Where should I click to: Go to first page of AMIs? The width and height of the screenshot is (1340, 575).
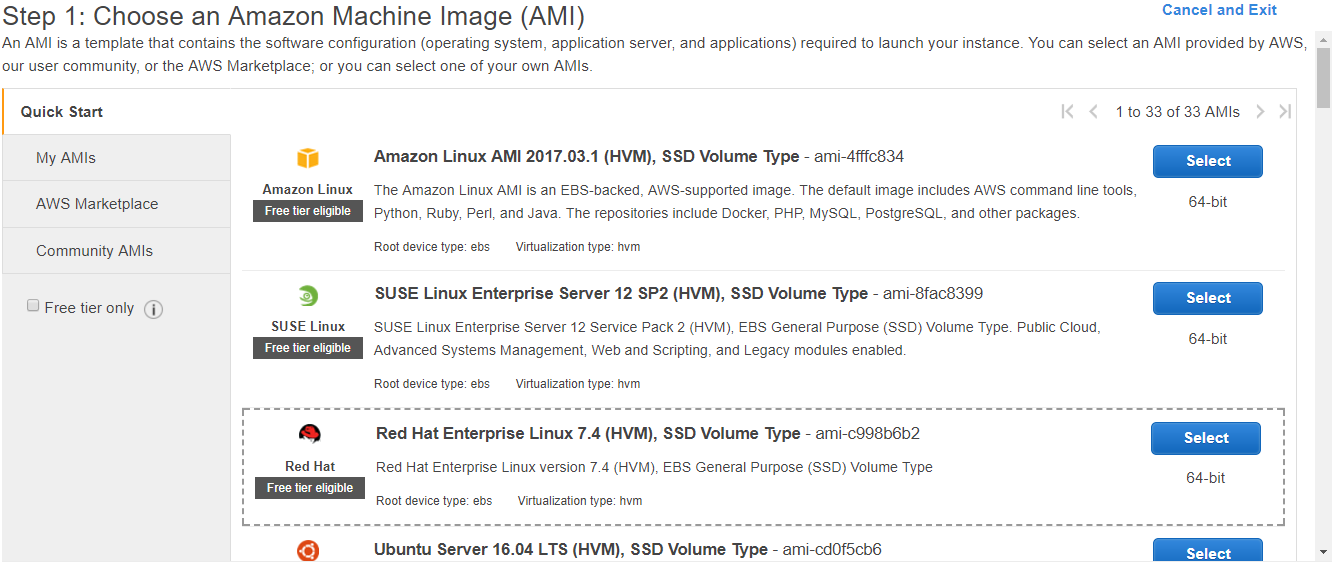(1067, 112)
